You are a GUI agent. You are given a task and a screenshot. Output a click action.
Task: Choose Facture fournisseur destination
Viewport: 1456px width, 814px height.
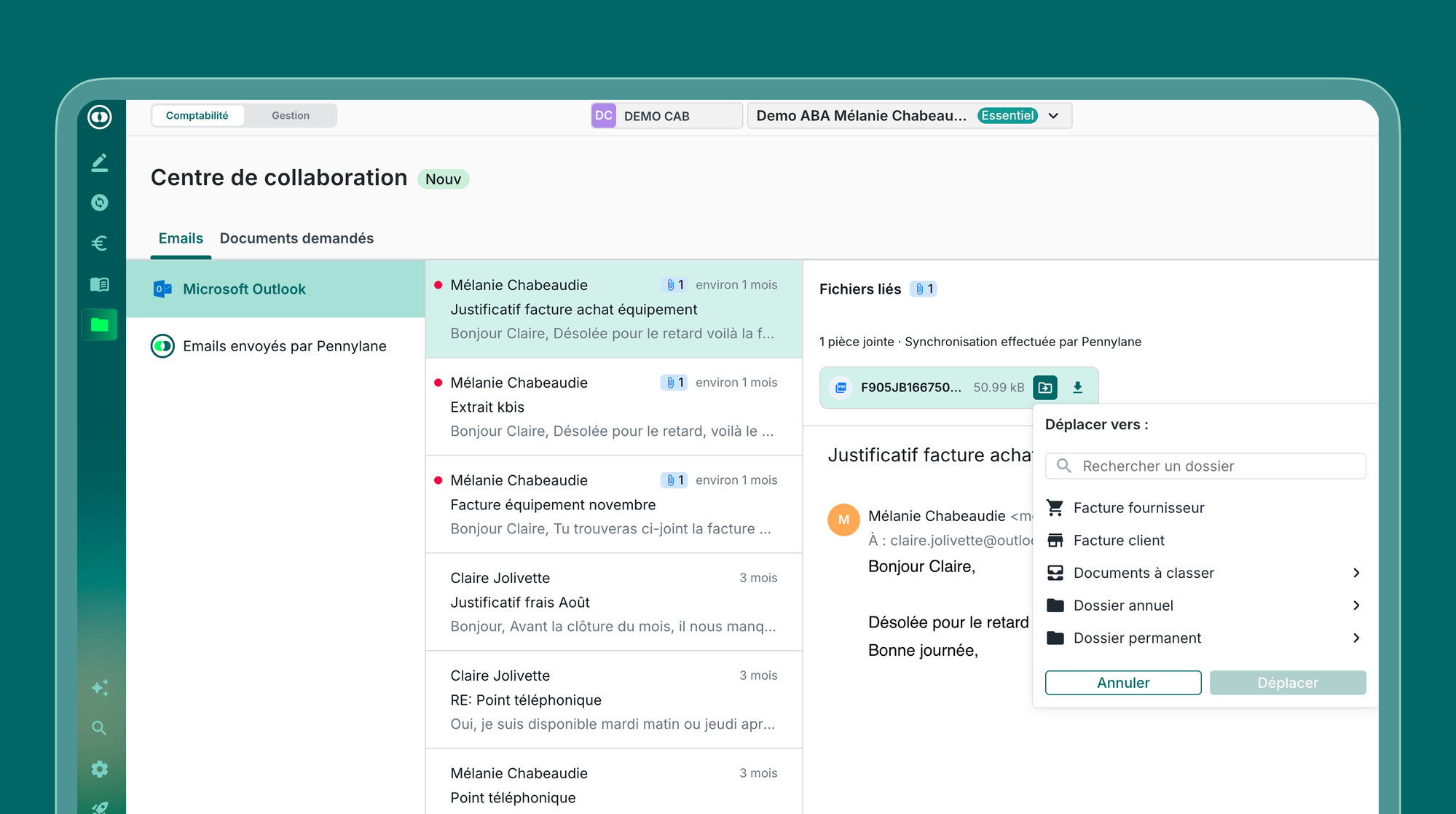(1138, 508)
